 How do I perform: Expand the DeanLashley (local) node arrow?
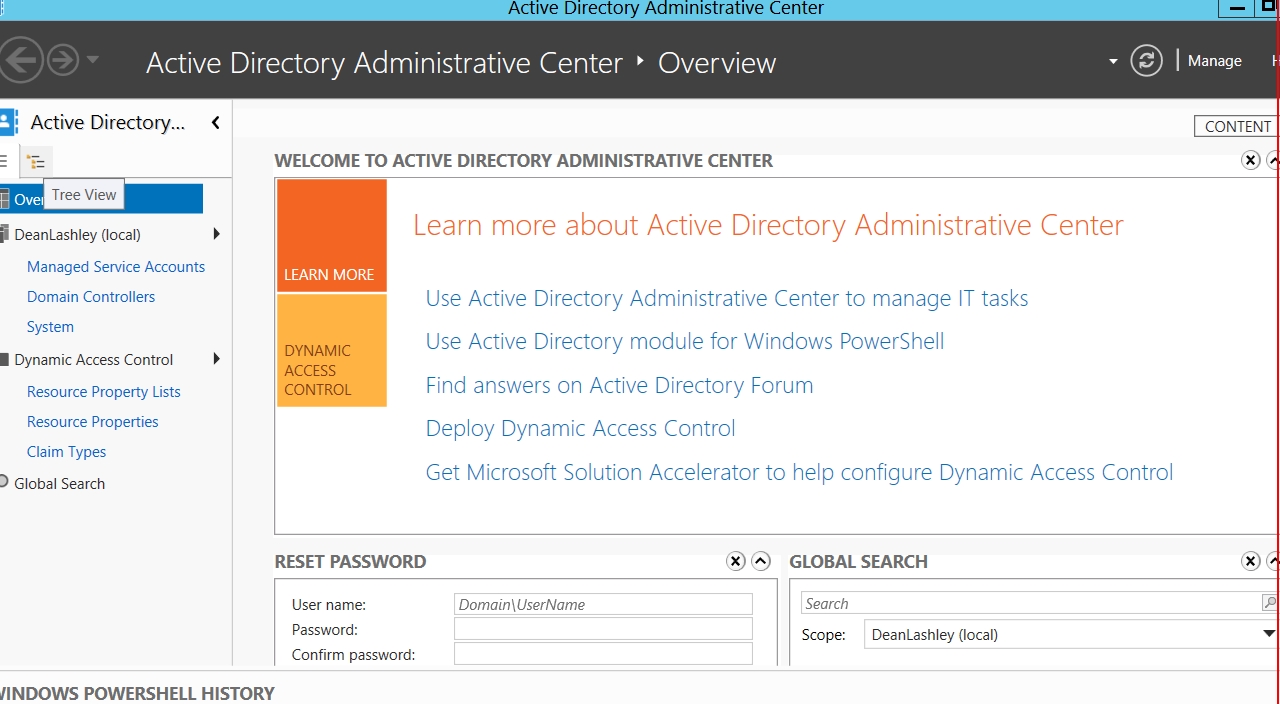click(x=216, y=234)
